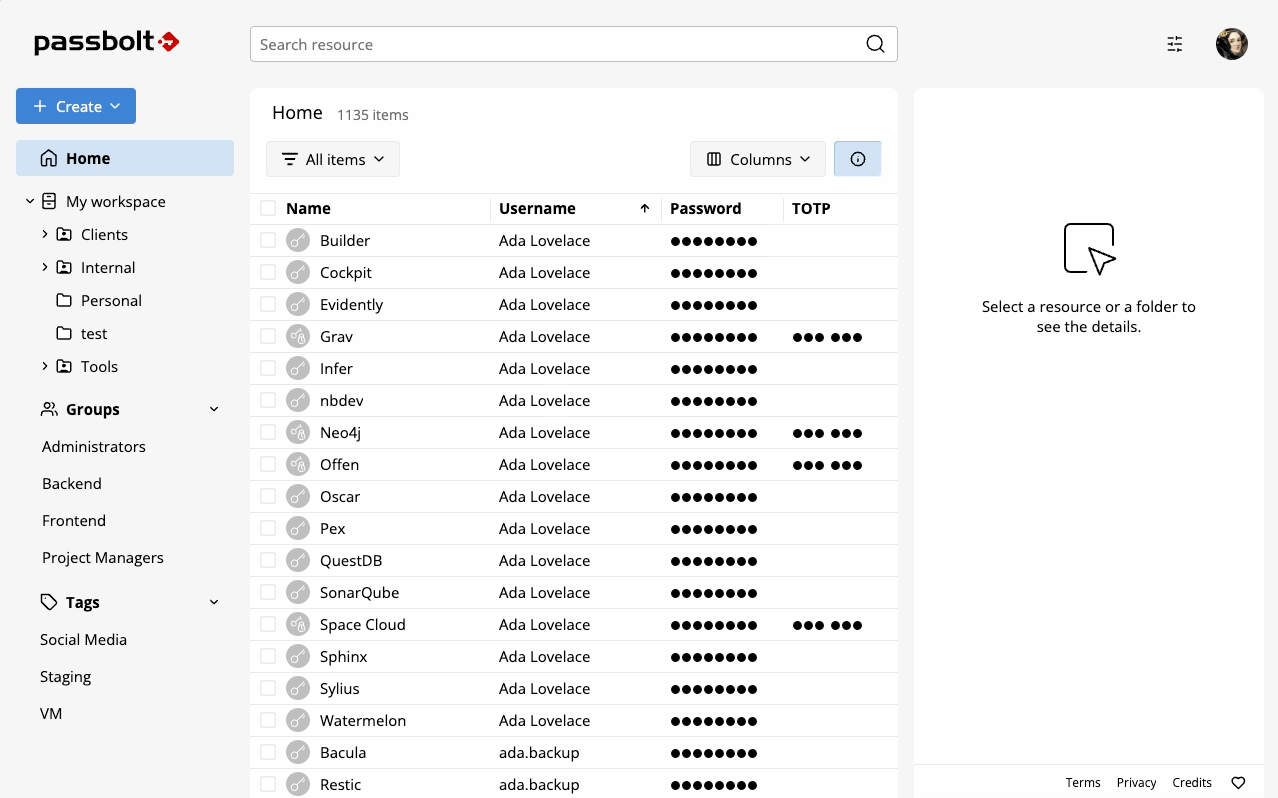Click the key icon for QuestDB

point(298,560)
